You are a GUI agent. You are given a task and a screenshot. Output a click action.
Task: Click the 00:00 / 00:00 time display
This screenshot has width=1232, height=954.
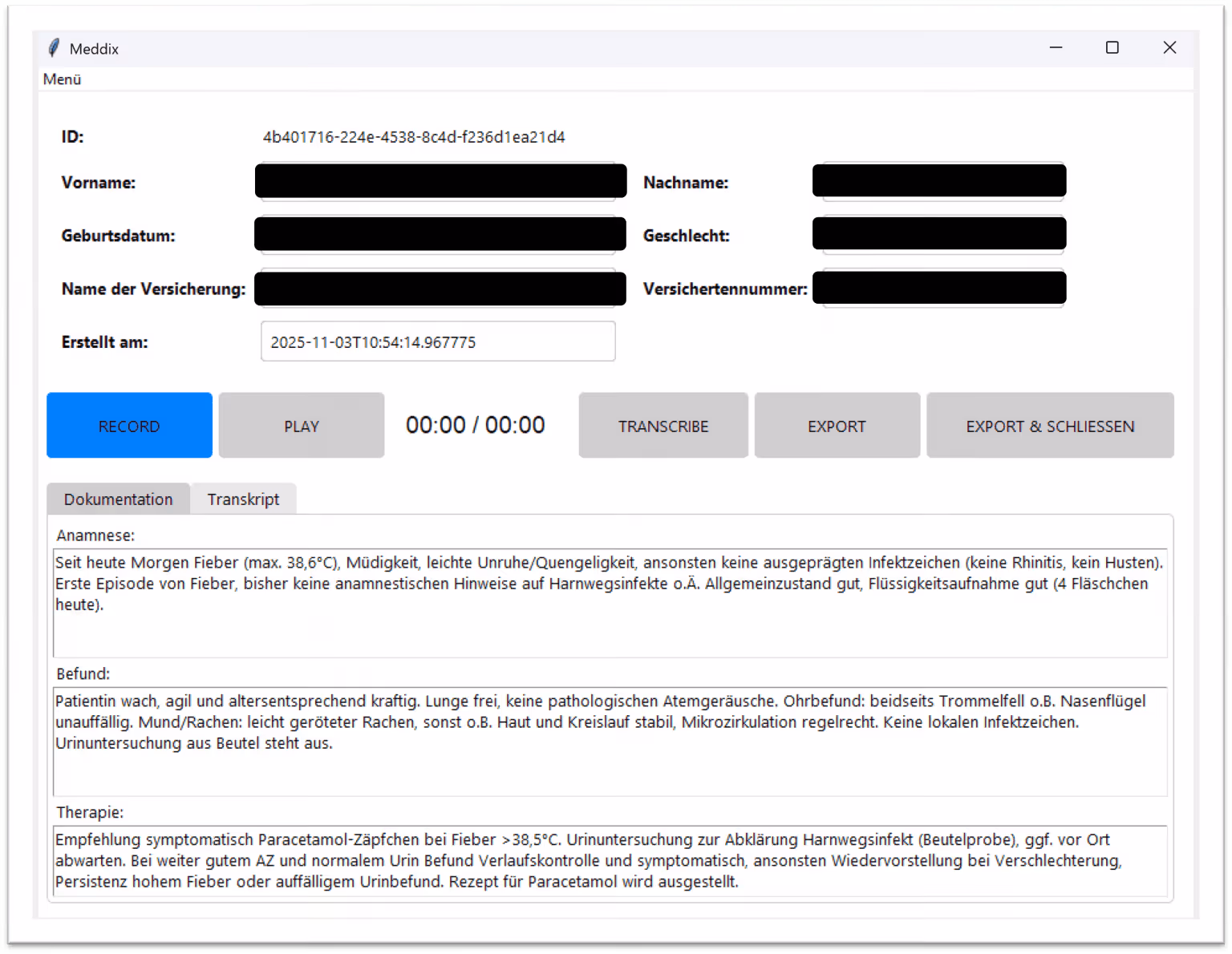475,425
